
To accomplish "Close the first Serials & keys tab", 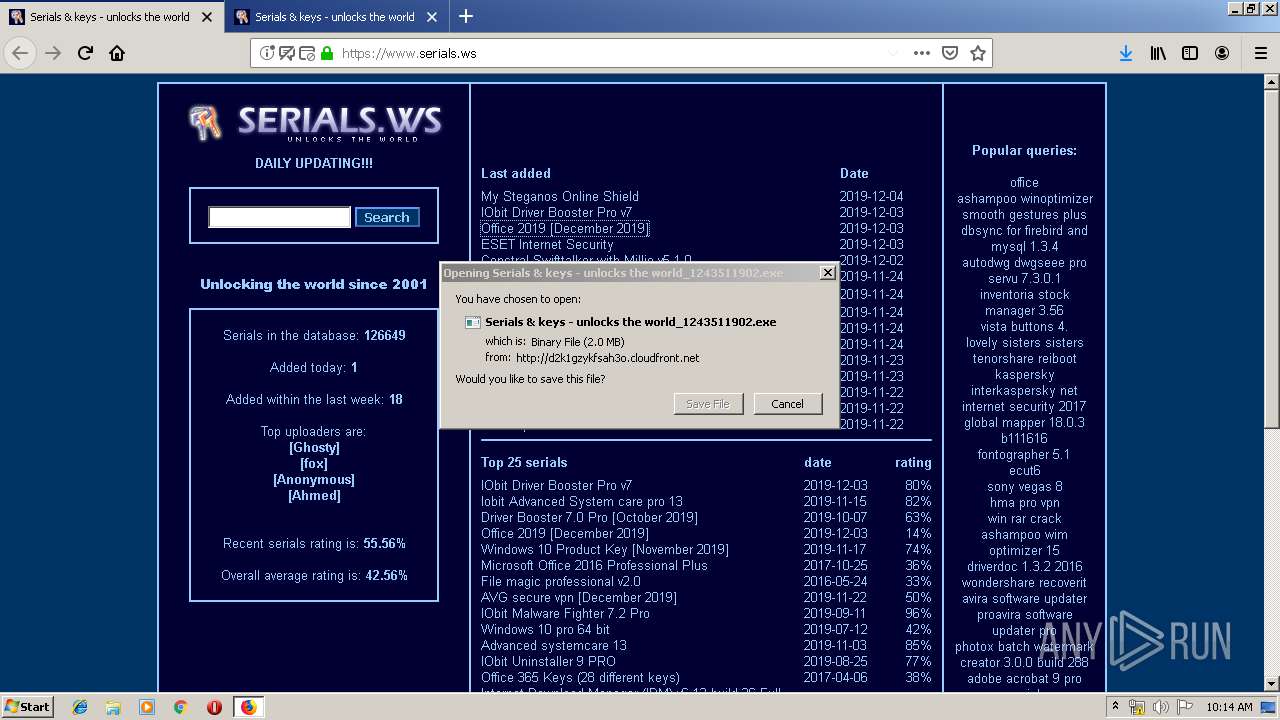I will (x=206, y=17).
